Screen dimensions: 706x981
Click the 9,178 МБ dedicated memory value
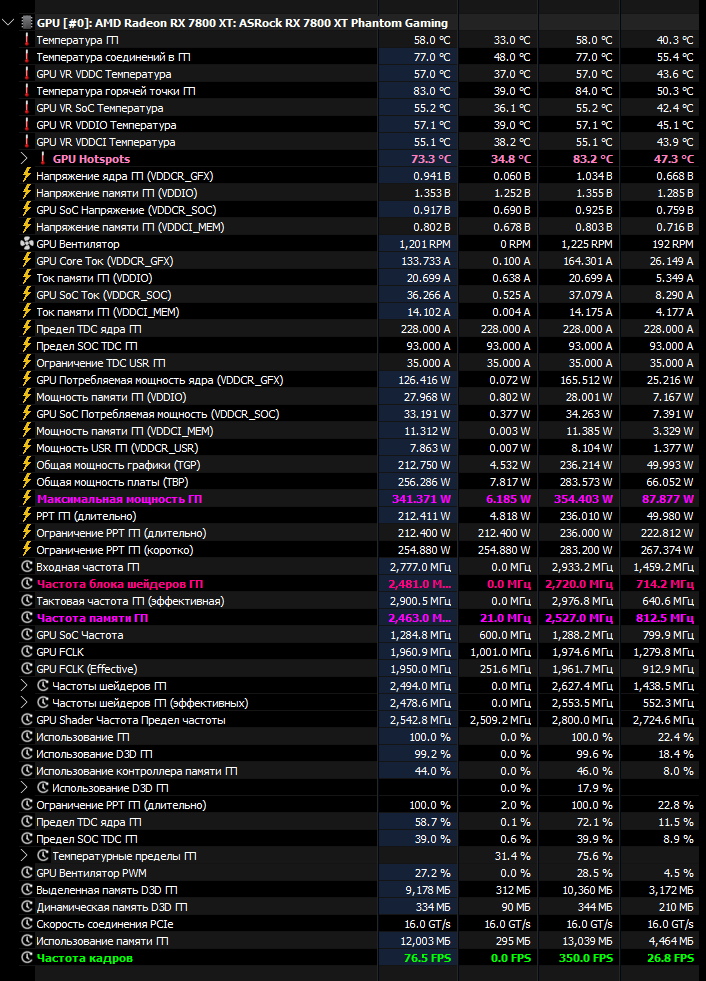428,890
